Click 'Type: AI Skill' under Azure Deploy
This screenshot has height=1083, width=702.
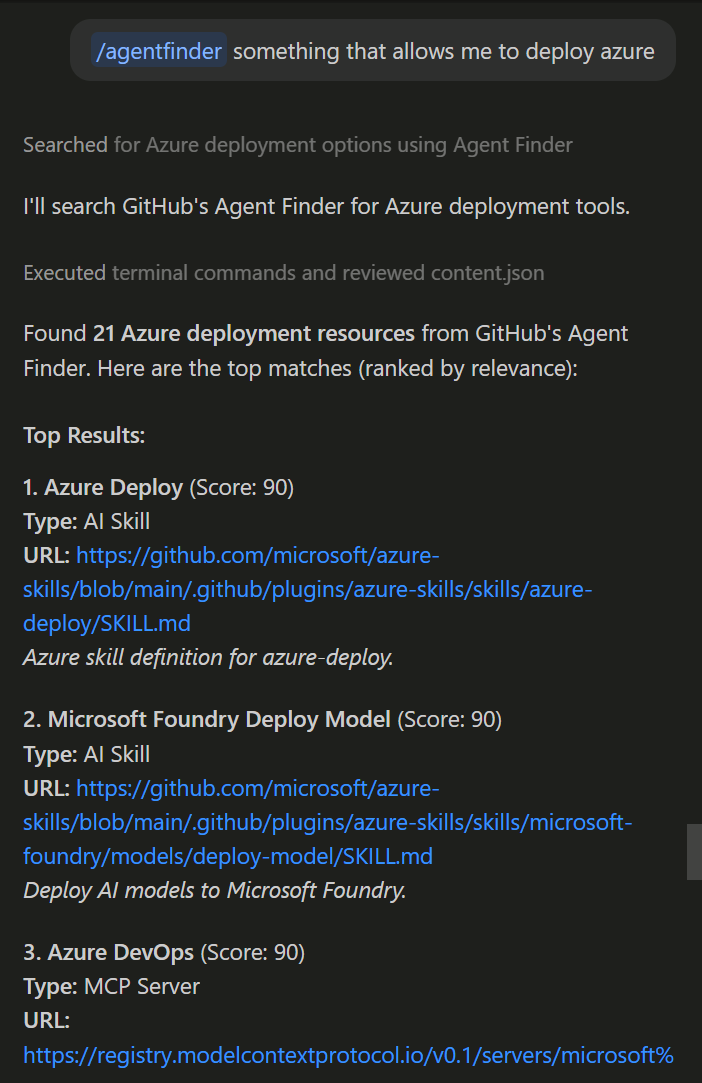click(86, 521)
